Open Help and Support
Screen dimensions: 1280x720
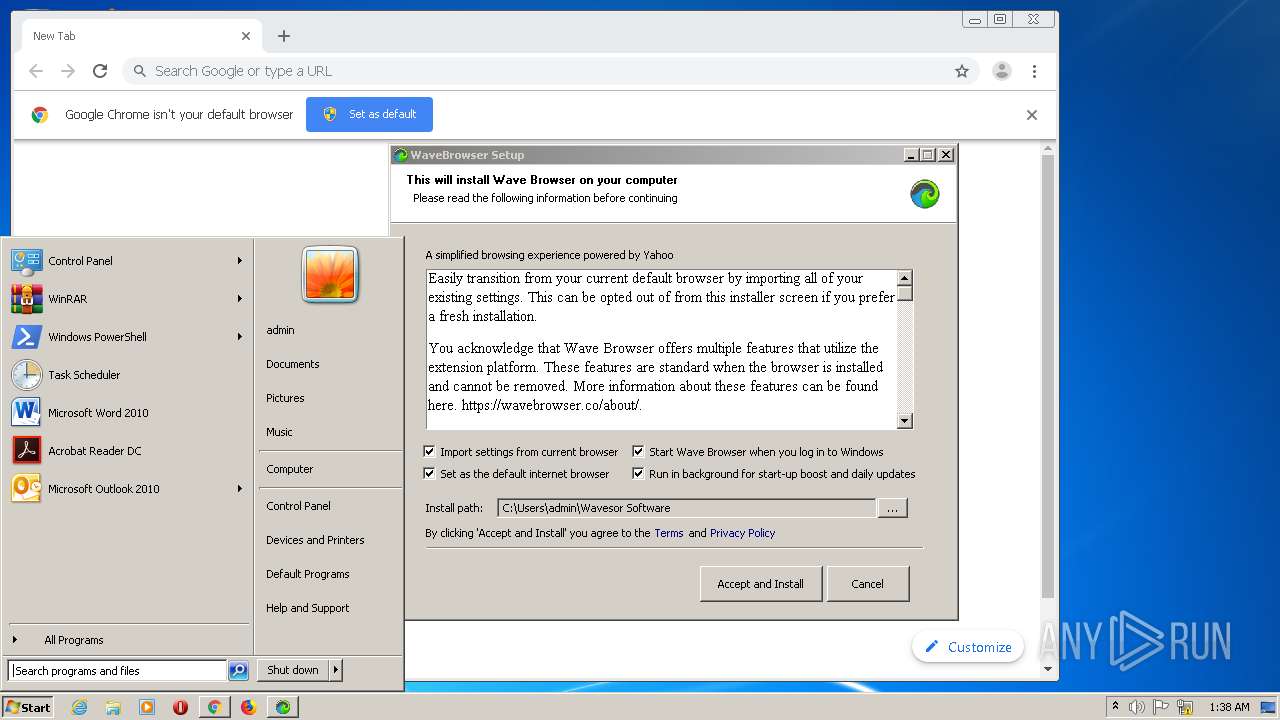click(308, 608)
